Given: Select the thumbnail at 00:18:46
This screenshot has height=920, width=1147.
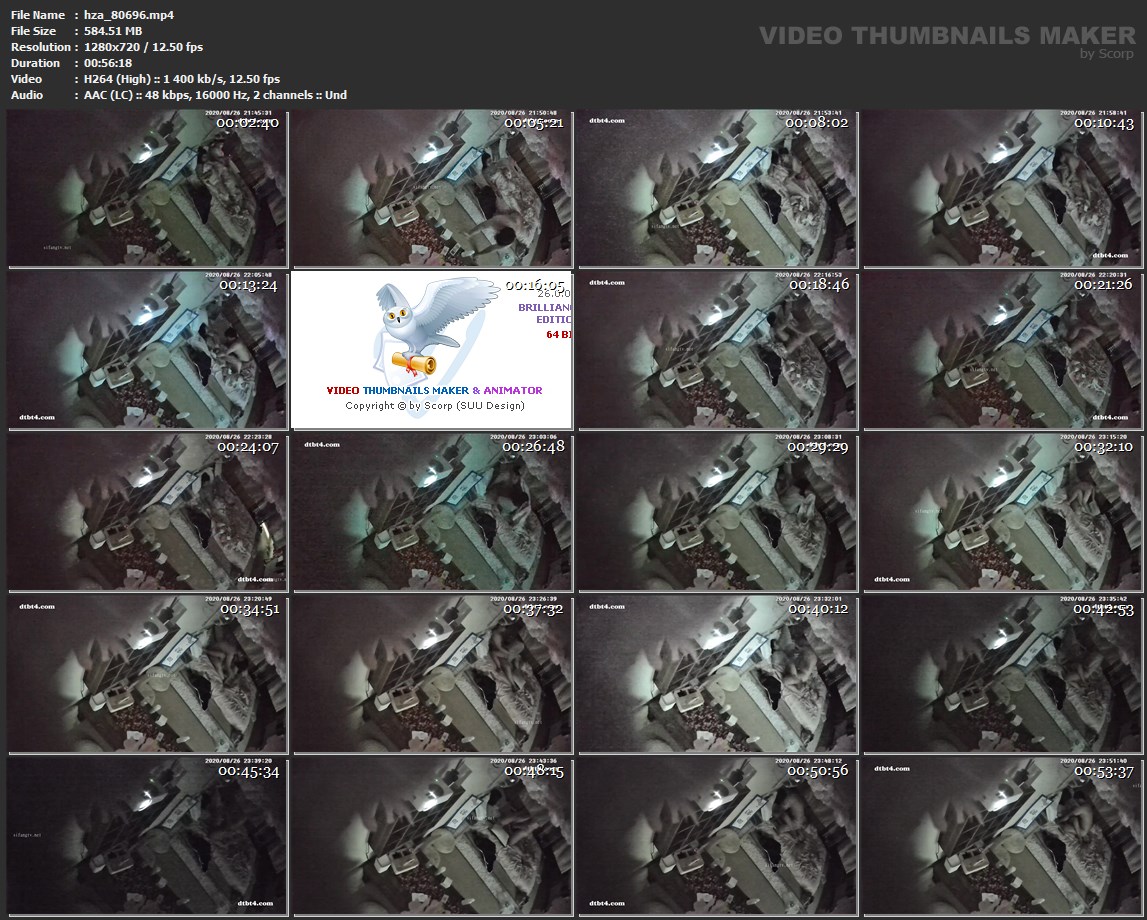Looking at the screenshot, I should coord(716,351).
